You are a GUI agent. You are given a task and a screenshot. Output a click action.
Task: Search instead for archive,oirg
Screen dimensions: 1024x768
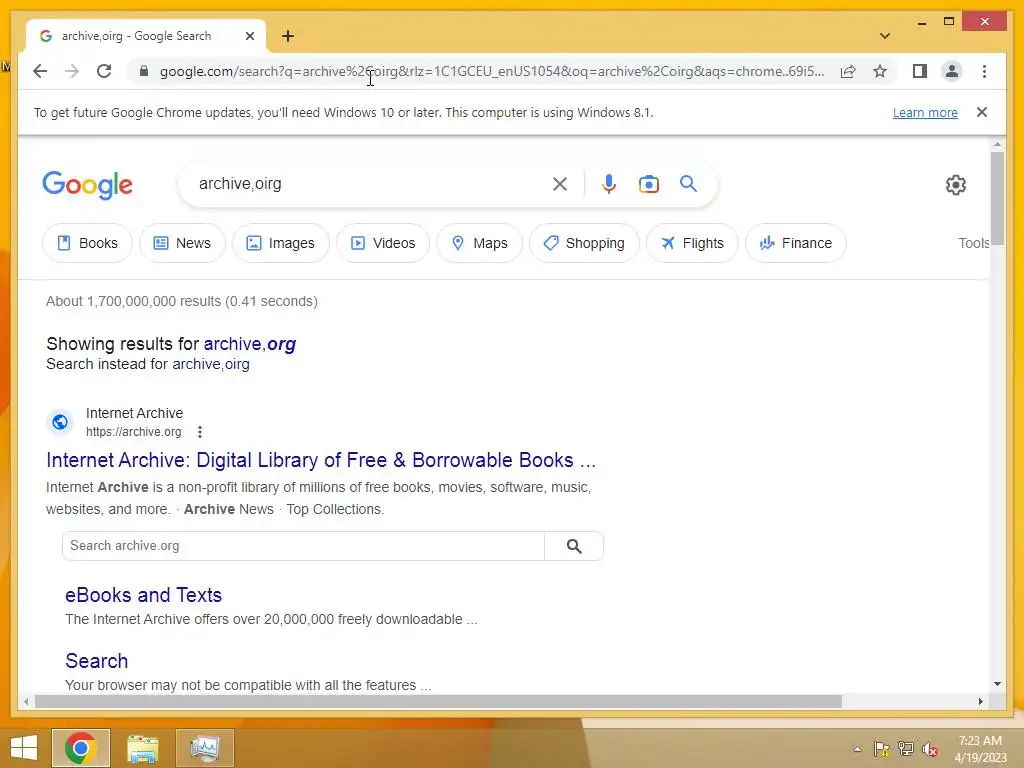[x=210, y=364]
